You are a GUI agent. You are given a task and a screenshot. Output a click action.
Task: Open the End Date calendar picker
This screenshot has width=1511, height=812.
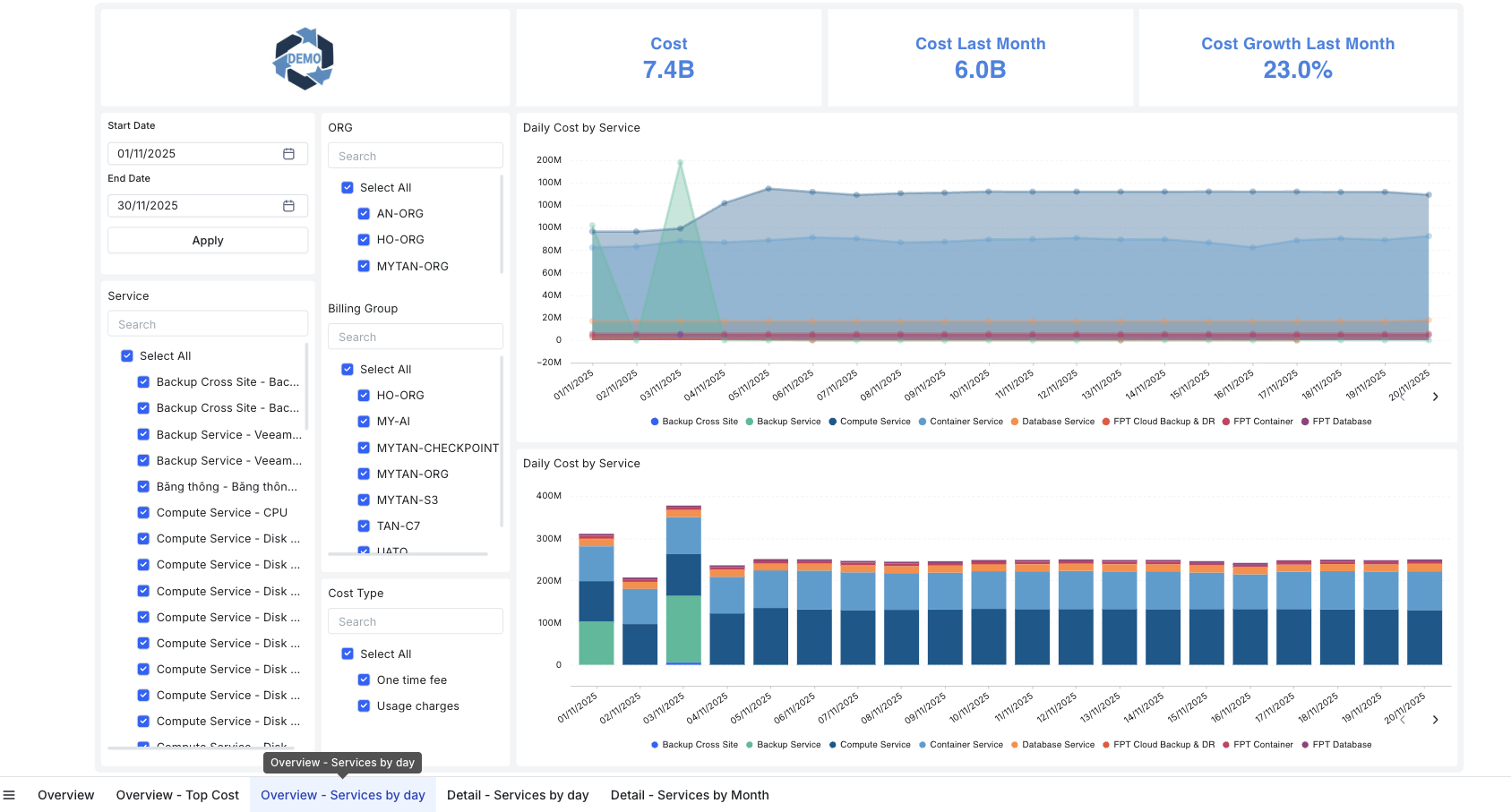point(288,205)
